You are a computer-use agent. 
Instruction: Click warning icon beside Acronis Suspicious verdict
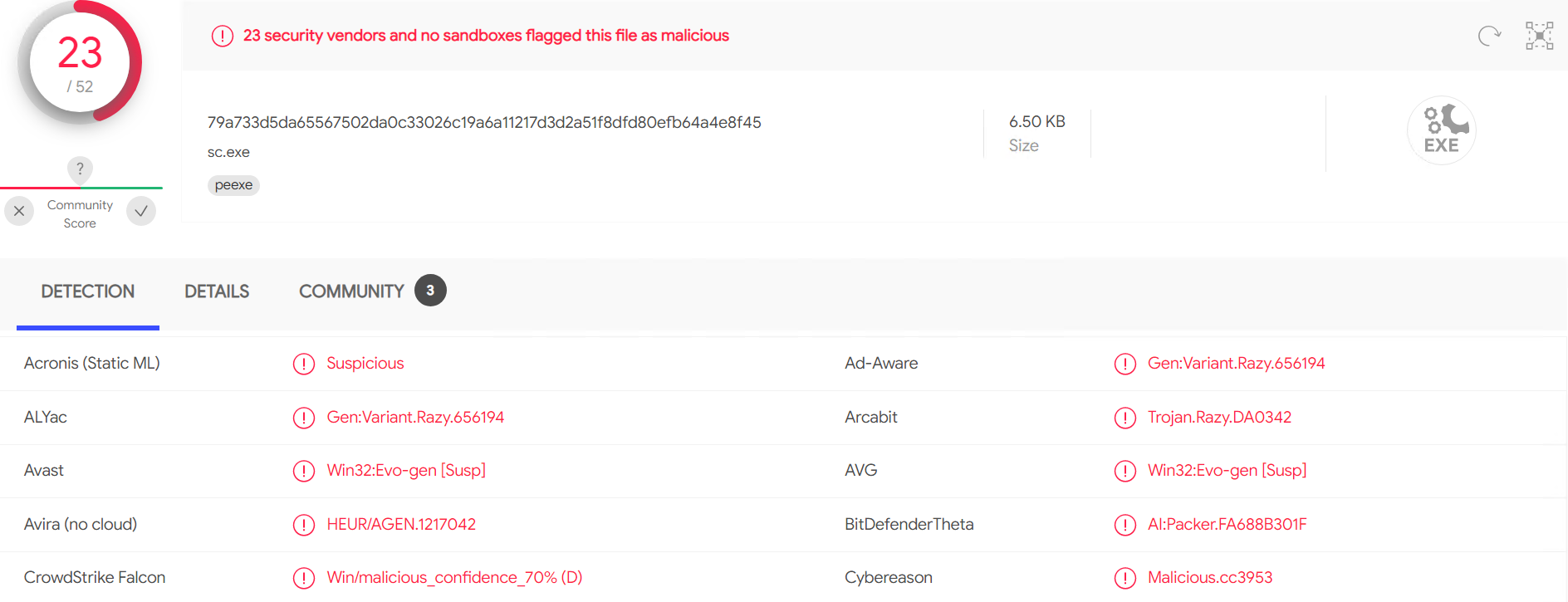[x=304, y=364]
